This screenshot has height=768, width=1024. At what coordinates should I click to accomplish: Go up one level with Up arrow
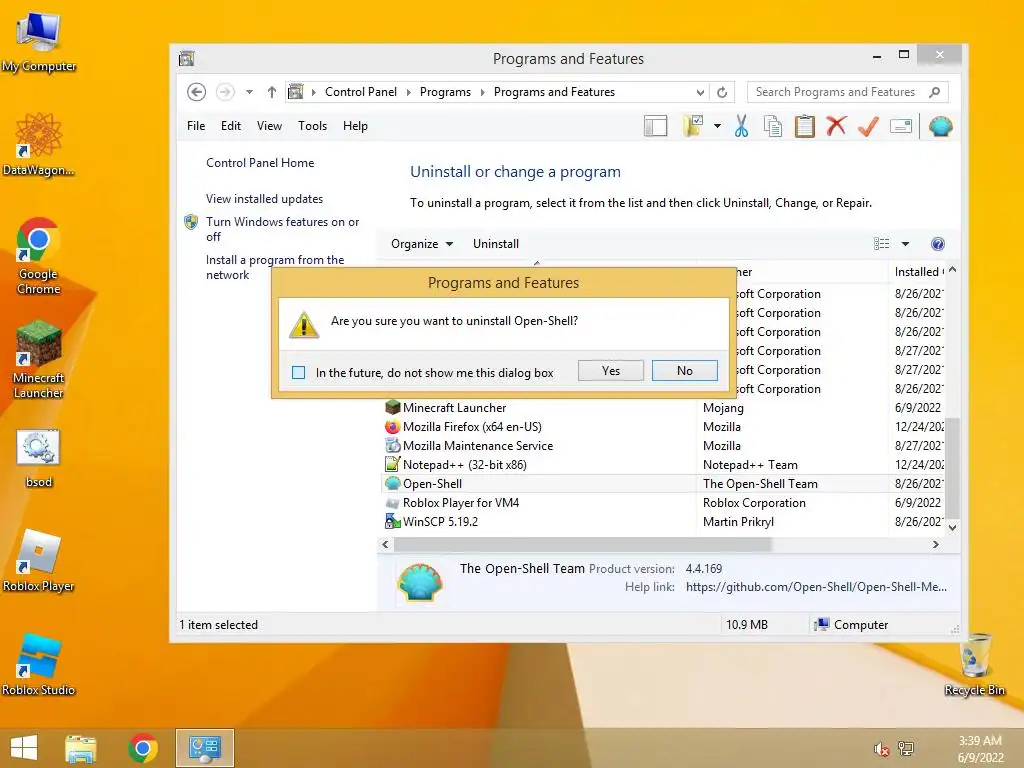click(x=272, y=92)
